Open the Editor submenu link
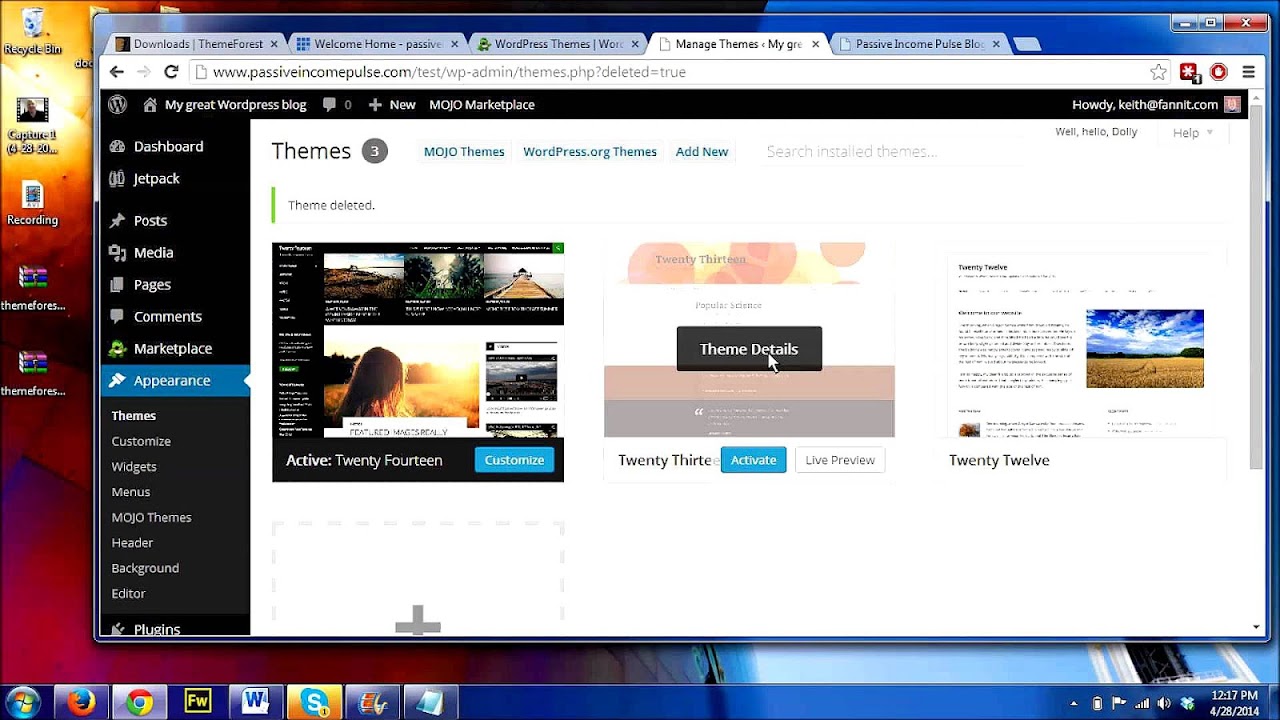Image resolution: width=1280 pixels, height=720 pixels. coord(128,593)
